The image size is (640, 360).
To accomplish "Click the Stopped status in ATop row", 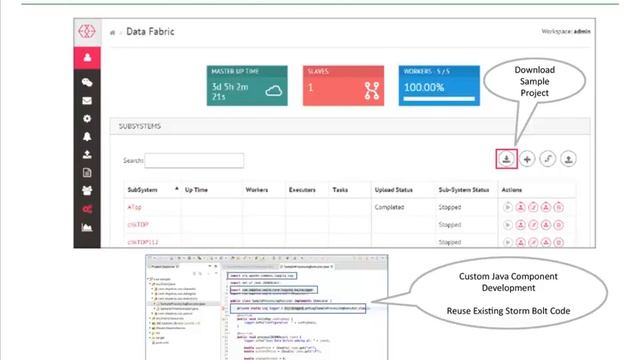I will click(x=450, y=207).
